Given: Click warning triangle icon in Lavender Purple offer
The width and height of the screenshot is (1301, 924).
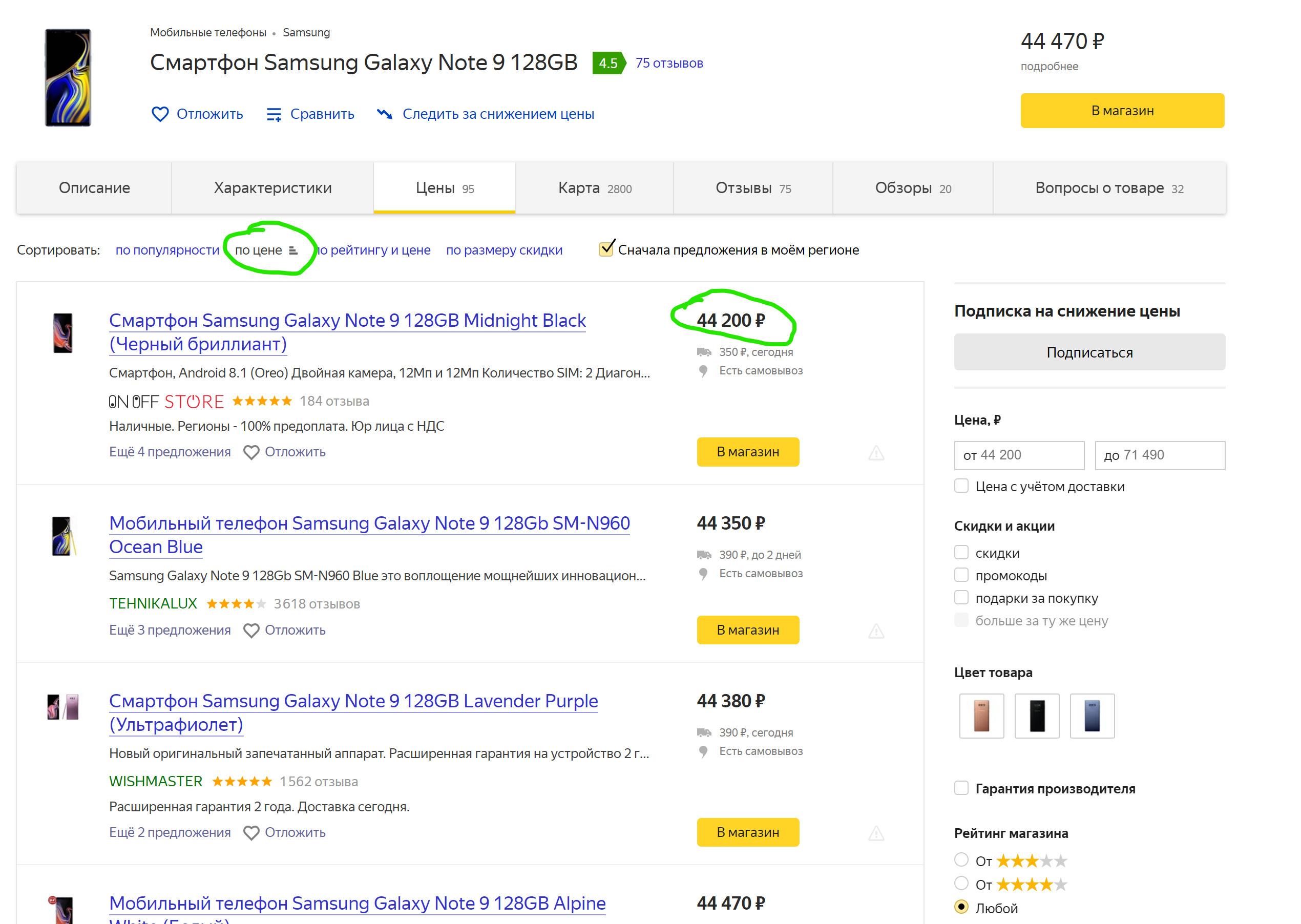Looking at the screenshot, I should tap(876, 833).
